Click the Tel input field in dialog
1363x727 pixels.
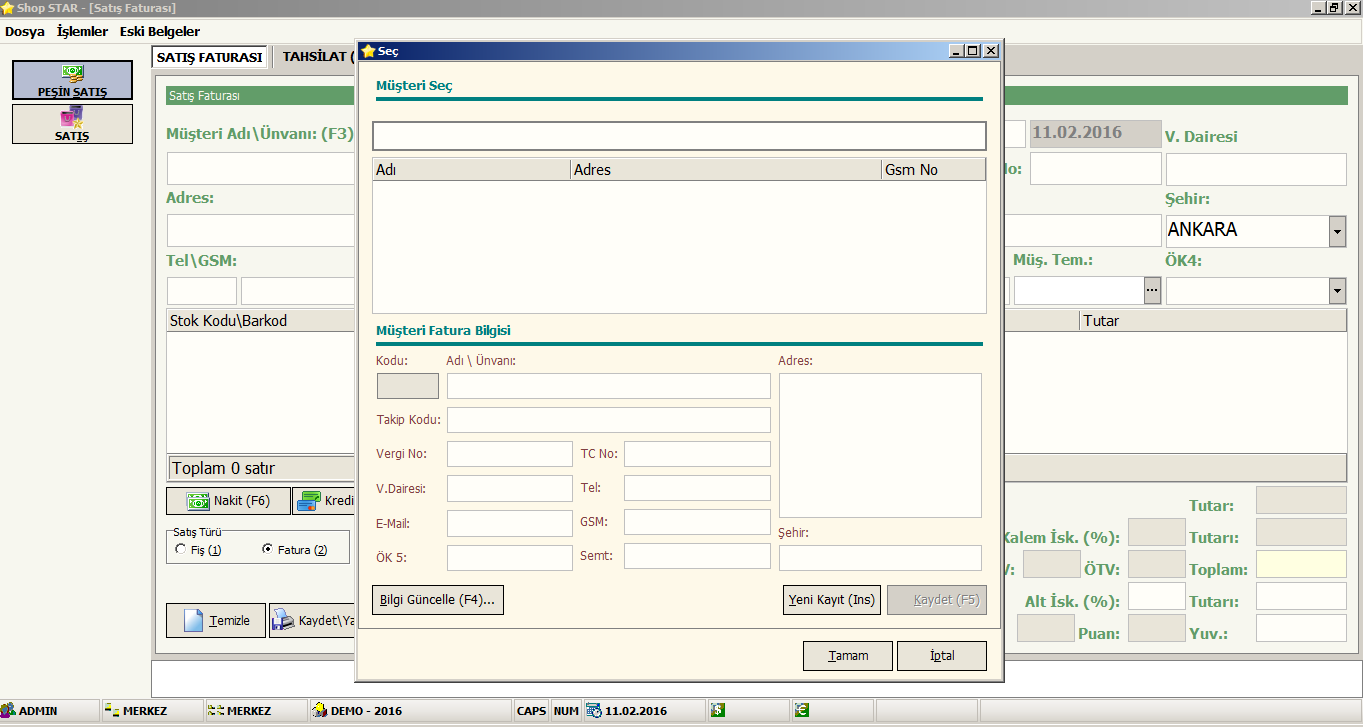(697, 488)
